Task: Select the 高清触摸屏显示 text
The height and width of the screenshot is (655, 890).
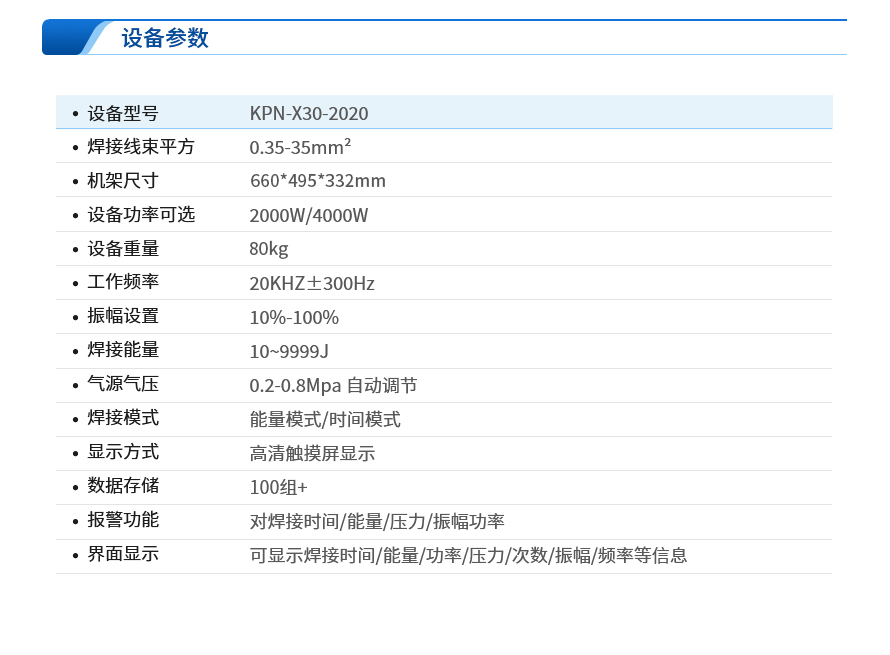Action: click(x=312, y=453)
